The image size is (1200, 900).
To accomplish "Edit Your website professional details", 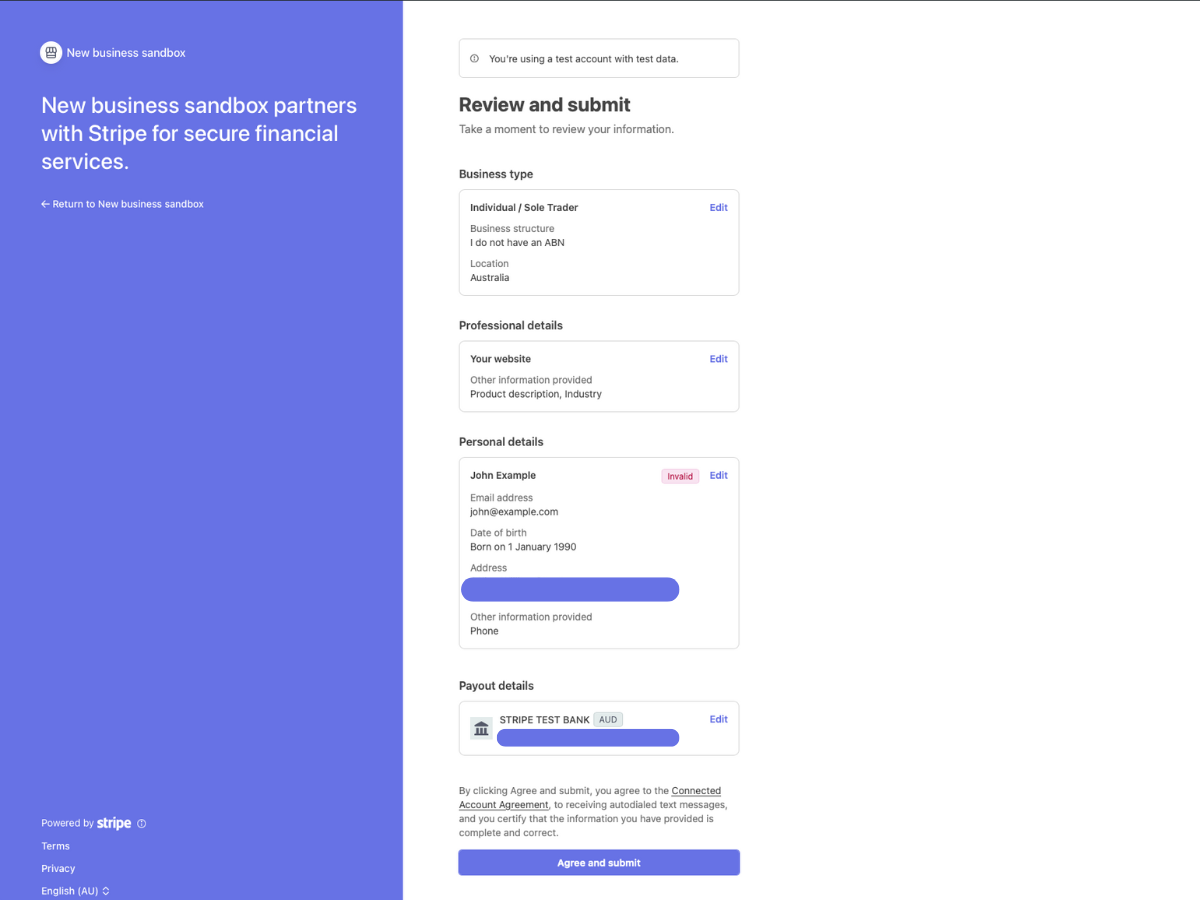I will coord(718,358).
